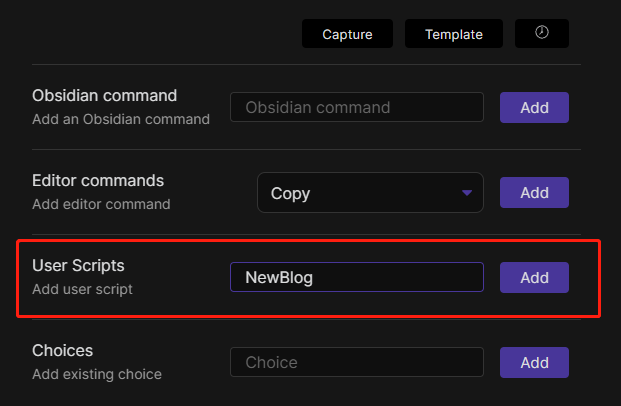
Task: Focus the Obsidian command input field
Action: pos(357,107)
